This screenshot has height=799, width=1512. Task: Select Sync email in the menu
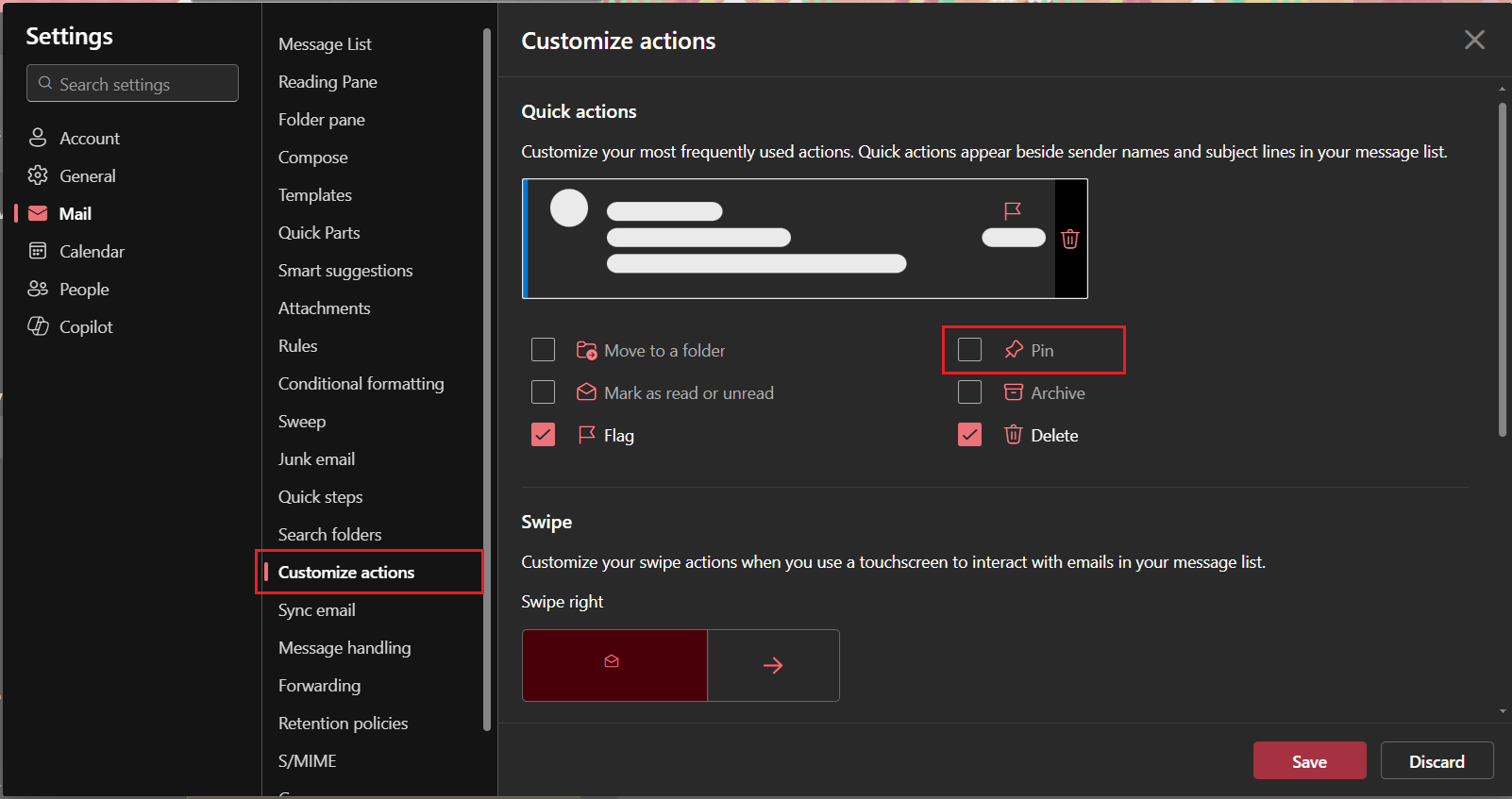coord(316,610)
